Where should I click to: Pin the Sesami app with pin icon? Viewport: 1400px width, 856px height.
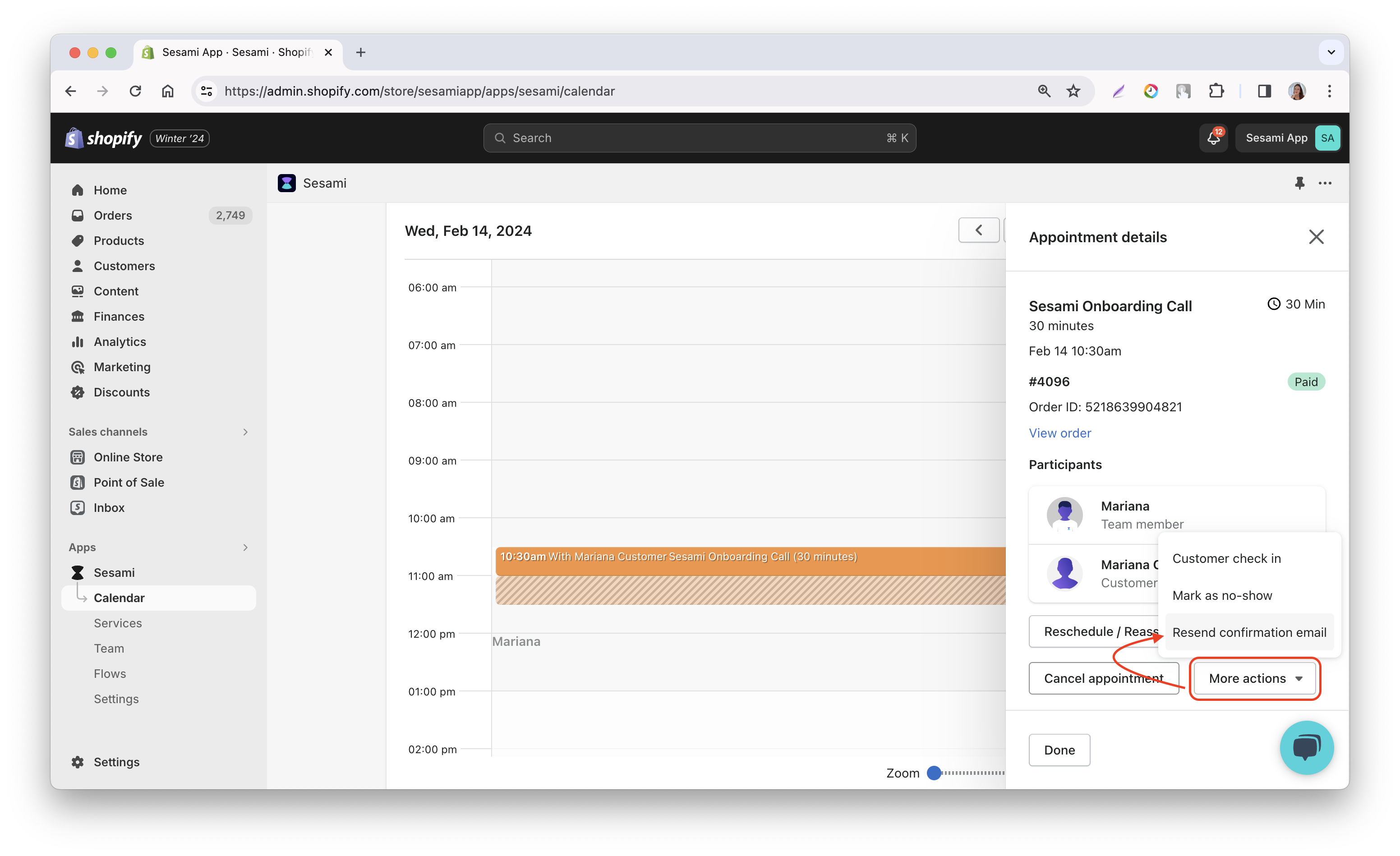click(1299, 183)
